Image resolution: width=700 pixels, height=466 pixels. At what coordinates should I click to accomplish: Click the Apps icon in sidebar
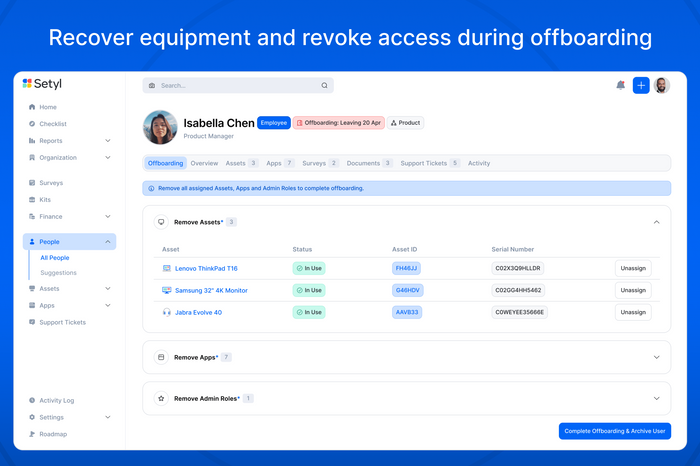pos(32,305)
